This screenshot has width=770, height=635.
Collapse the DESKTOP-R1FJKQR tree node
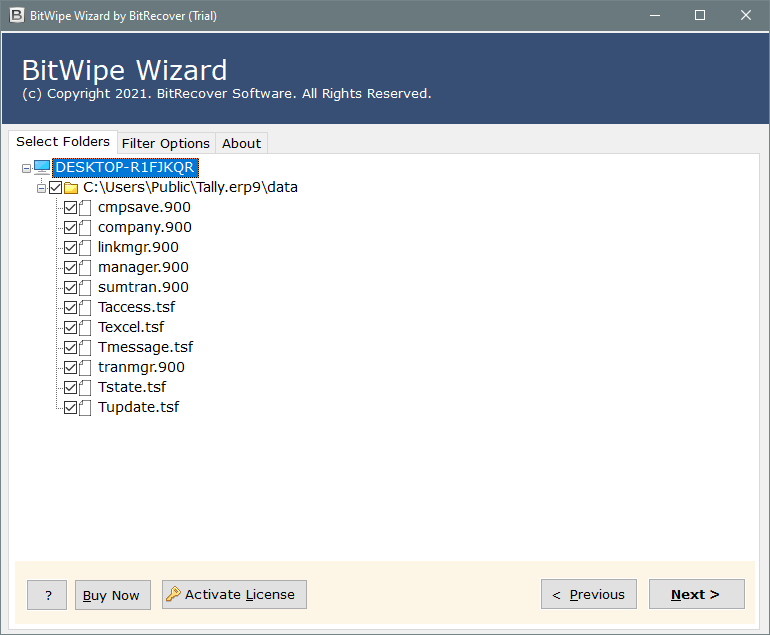27,168
